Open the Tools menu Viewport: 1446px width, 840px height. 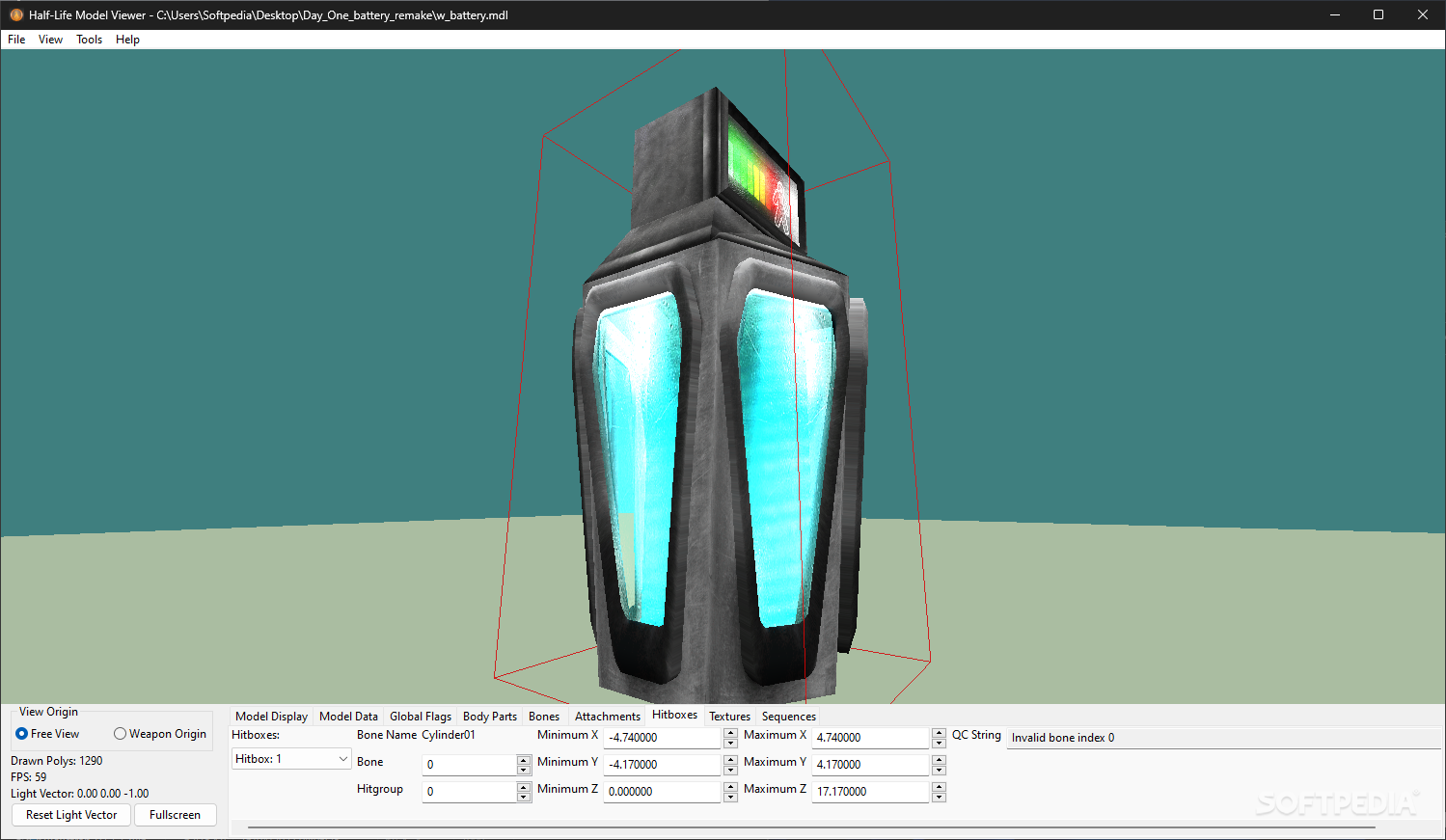(89, 40)
